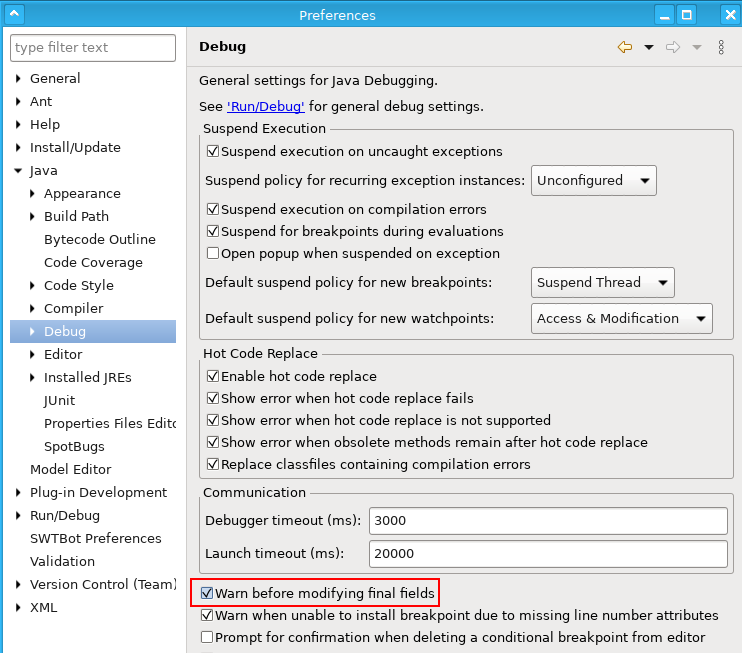Open the Access & Modification watchpoint dropdown

point(621,318)
